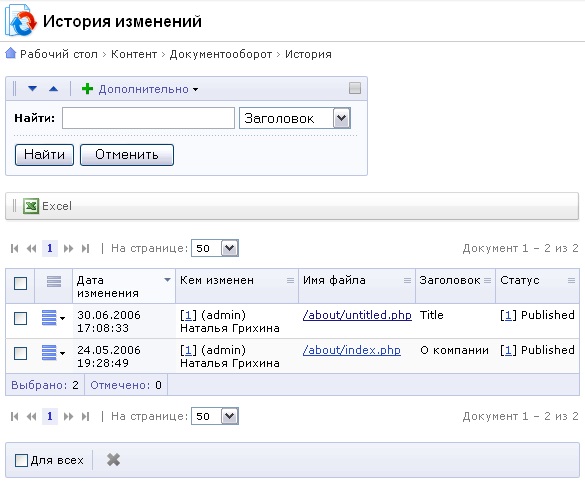Click the filter down arrow icon
The image size is (585, 484).
(32, 89)
